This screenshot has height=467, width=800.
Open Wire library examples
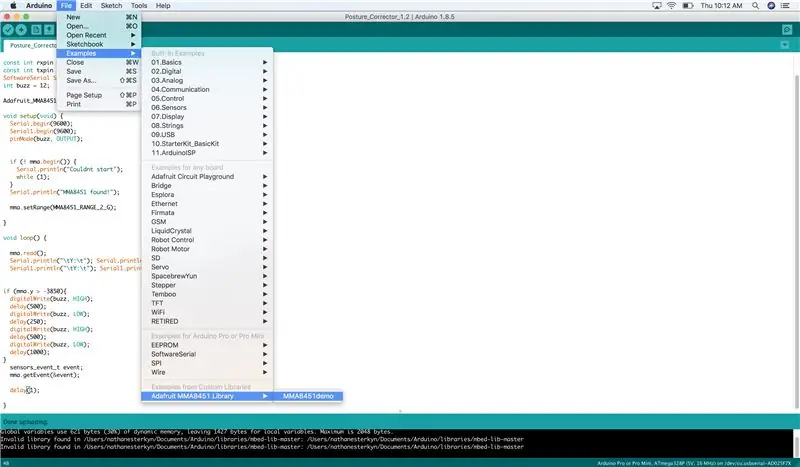(x=207, y=373)
